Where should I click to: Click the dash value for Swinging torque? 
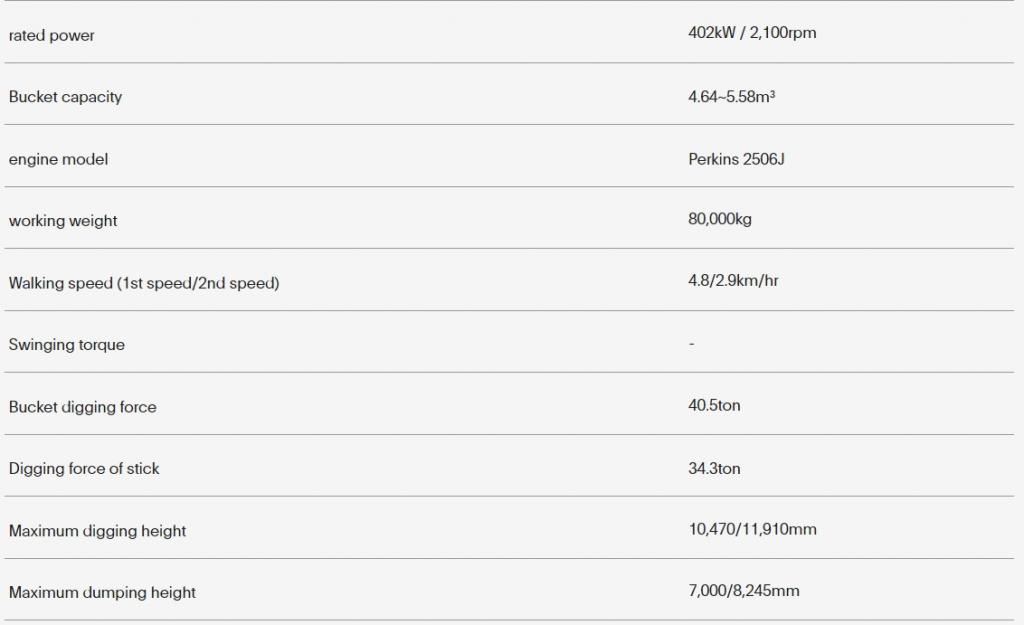tap(692, 344)
